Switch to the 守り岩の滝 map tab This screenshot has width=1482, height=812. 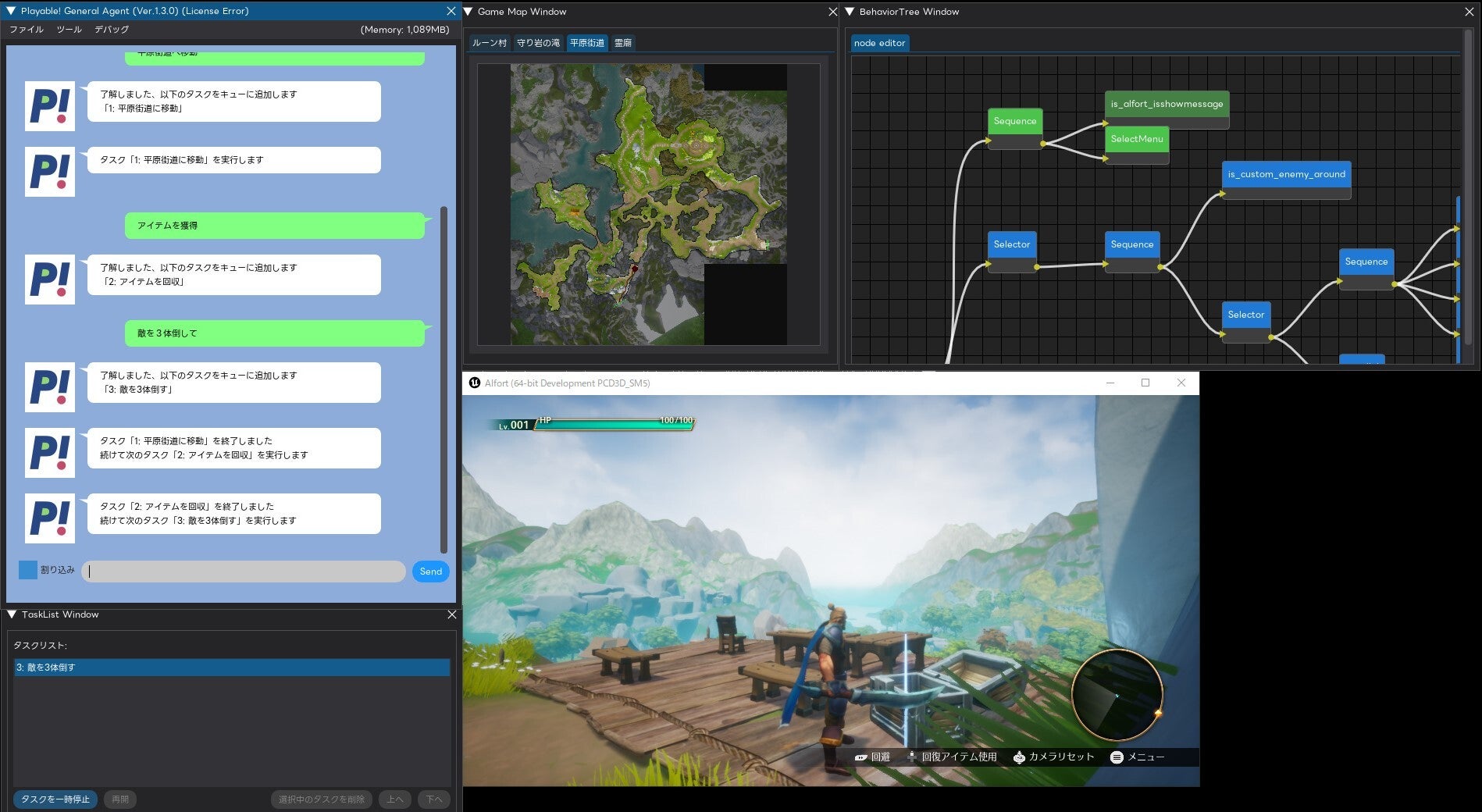point(538,43)
